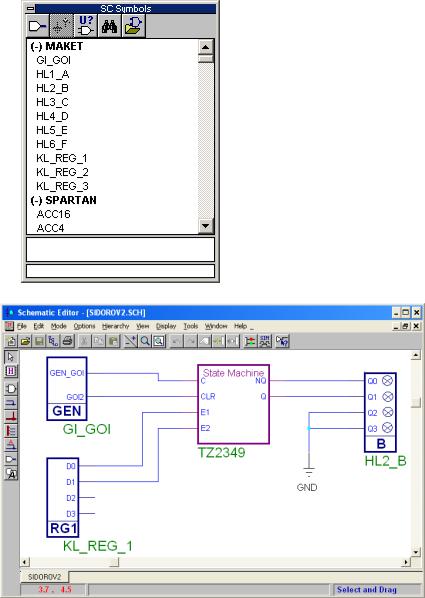Switch to the SIDOROV2 sheet tab

[x=44, y=577]
